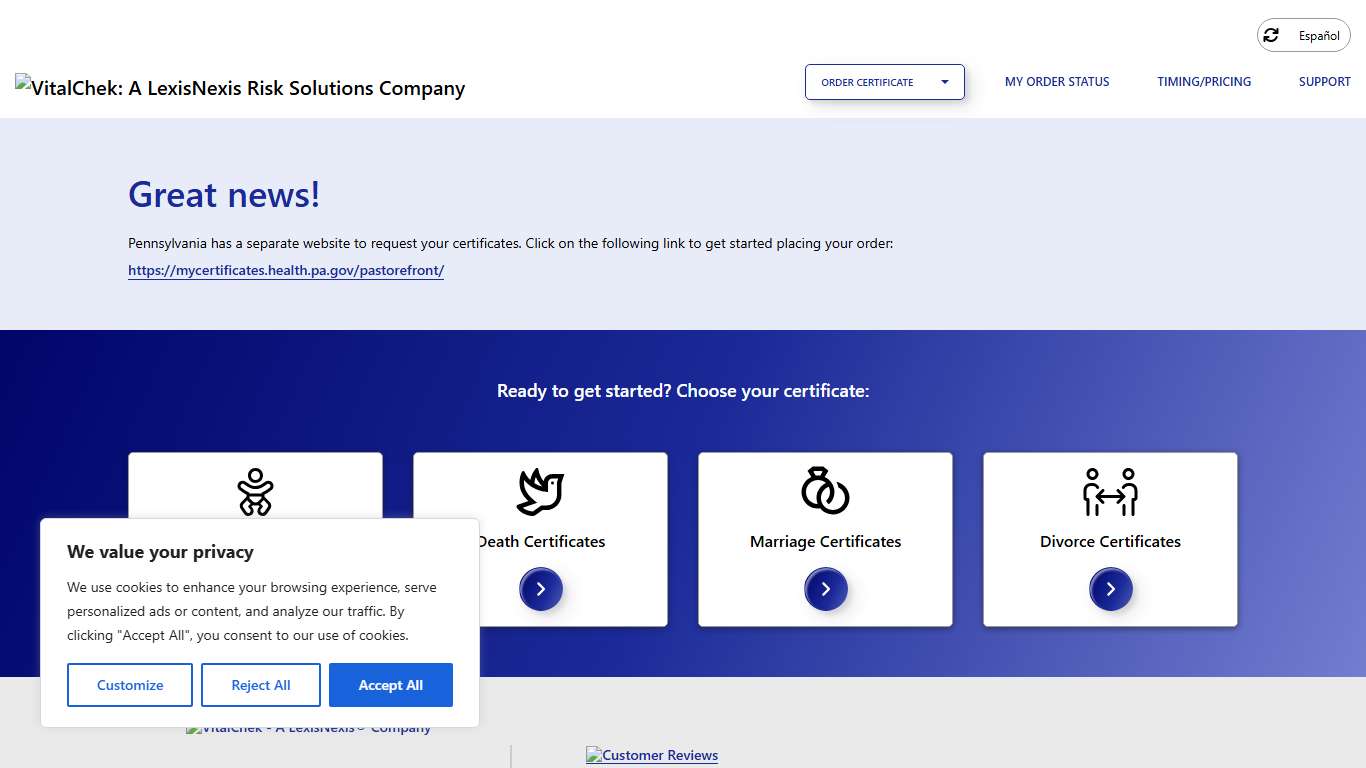Click the Marriage Certificates card title
Image resolution: width=1366 pixels, height=768 pixels.
(x=825, y=542)
